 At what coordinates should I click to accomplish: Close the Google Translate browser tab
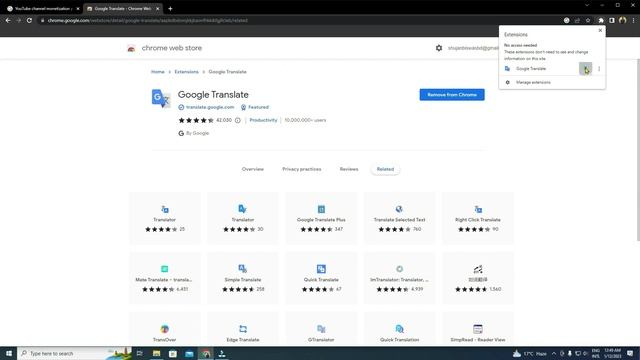click(x=158, y=9)
